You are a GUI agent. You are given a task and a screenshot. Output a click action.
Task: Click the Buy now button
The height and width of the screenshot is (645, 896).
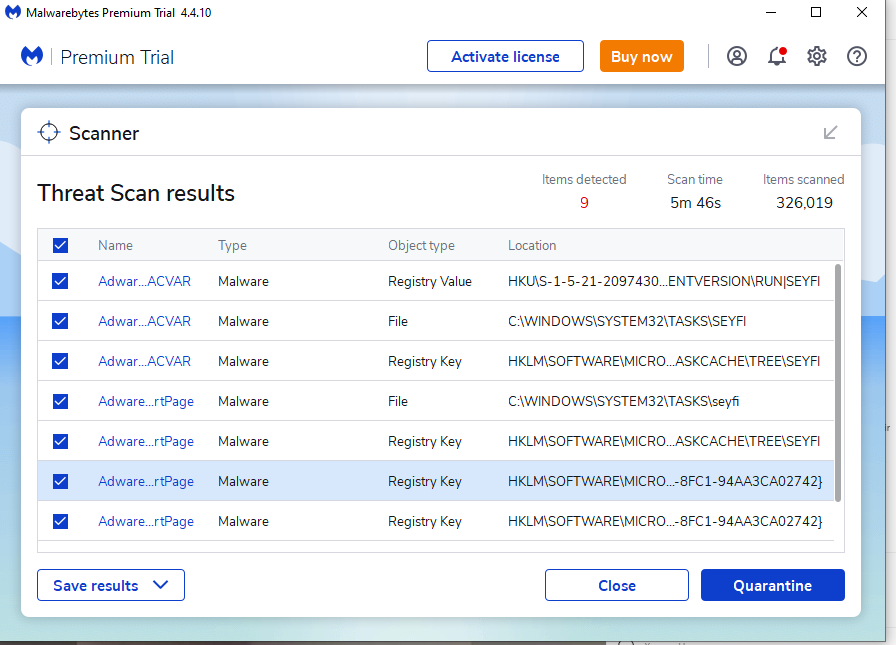pos(642,56)
